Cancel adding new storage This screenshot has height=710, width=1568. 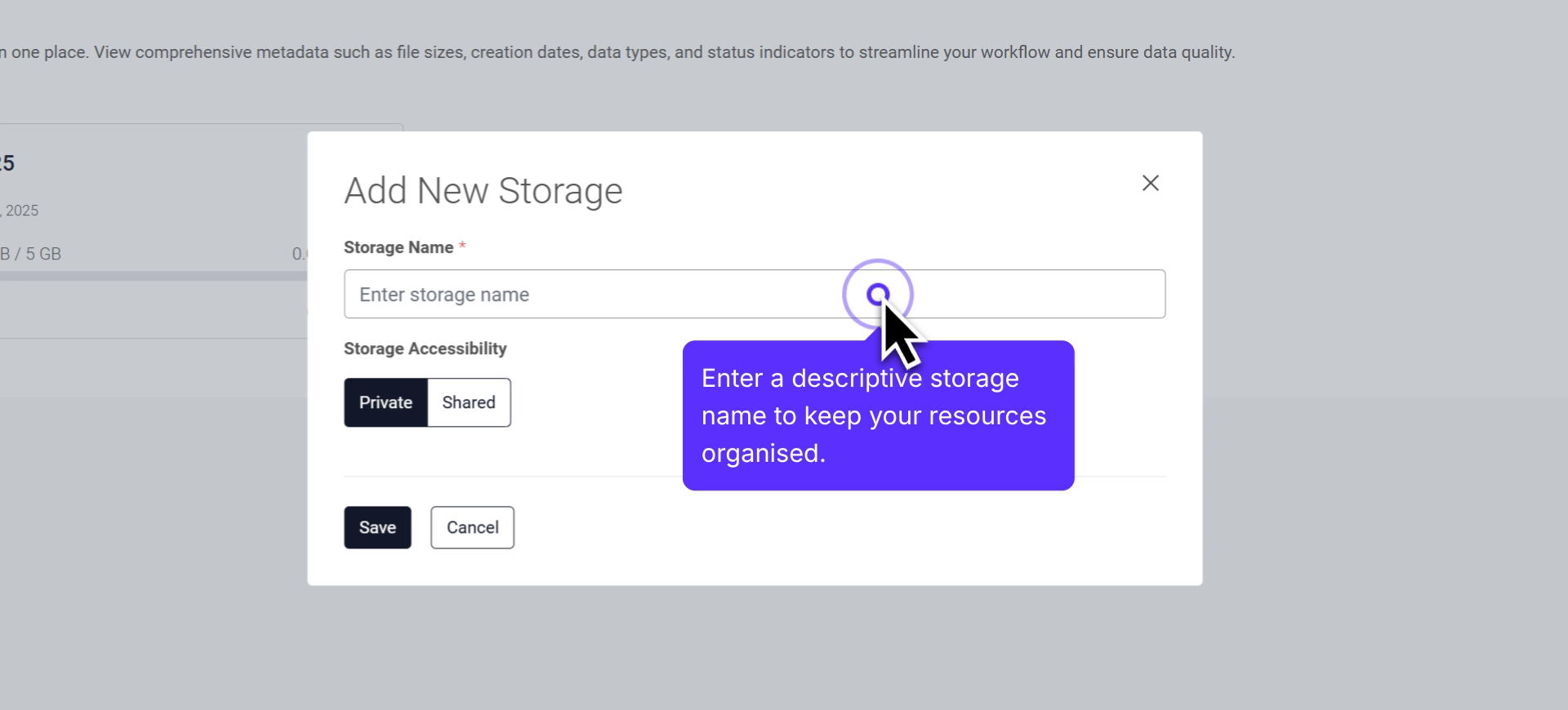pos(472,527)
